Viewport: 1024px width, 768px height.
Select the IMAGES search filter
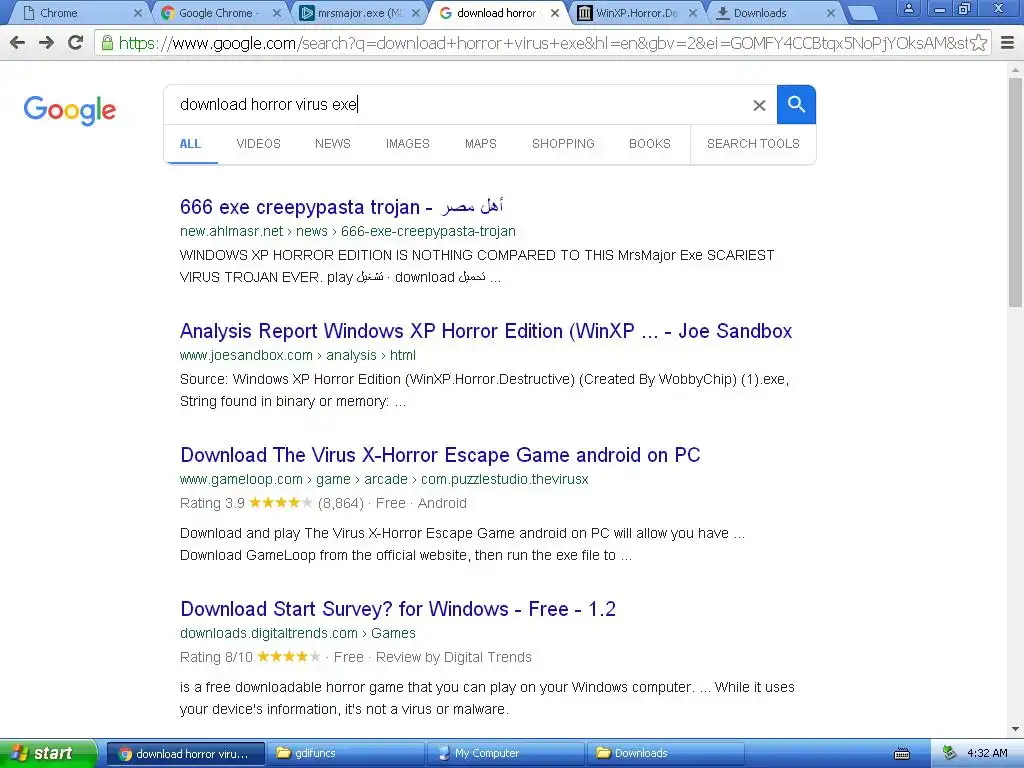(x=408, y=144)
